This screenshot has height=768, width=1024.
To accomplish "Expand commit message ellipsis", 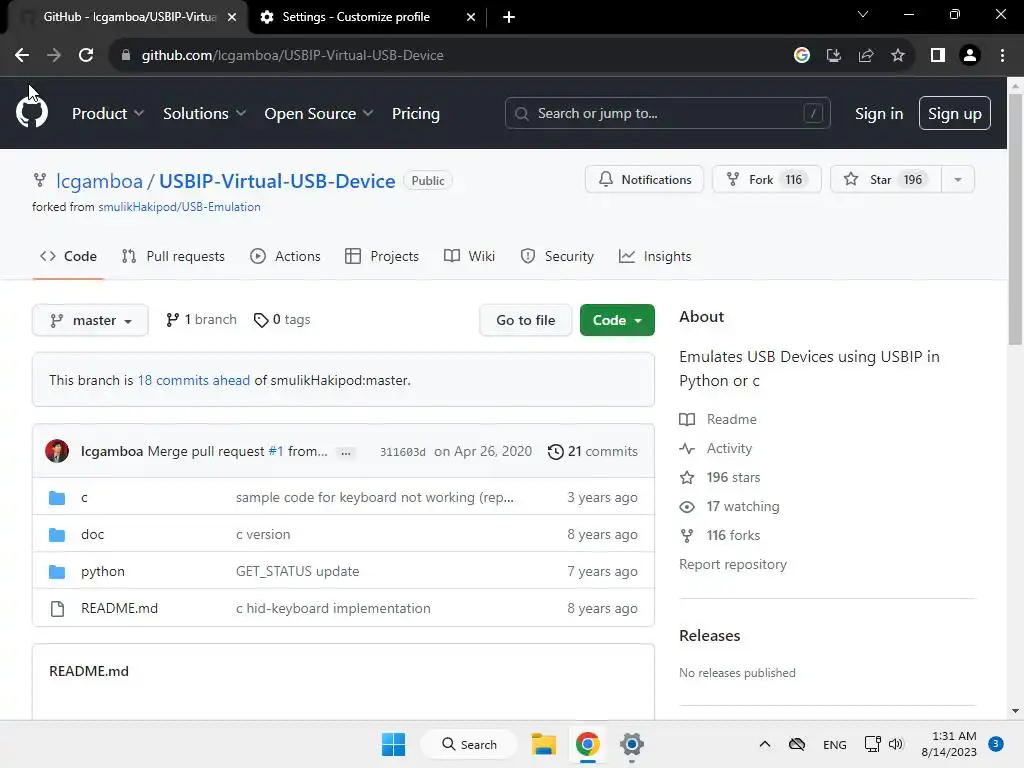I will pyautogui.click(x=345, y=452).
